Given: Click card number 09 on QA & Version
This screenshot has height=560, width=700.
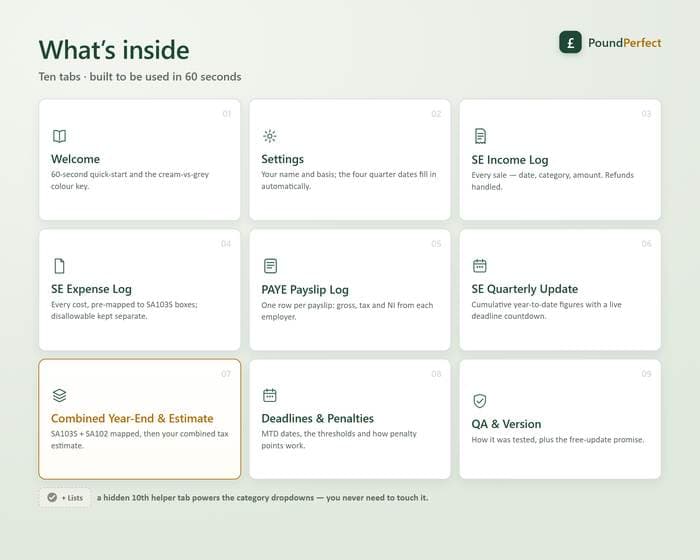Looking at the screenshot, I should click(646, 374).
